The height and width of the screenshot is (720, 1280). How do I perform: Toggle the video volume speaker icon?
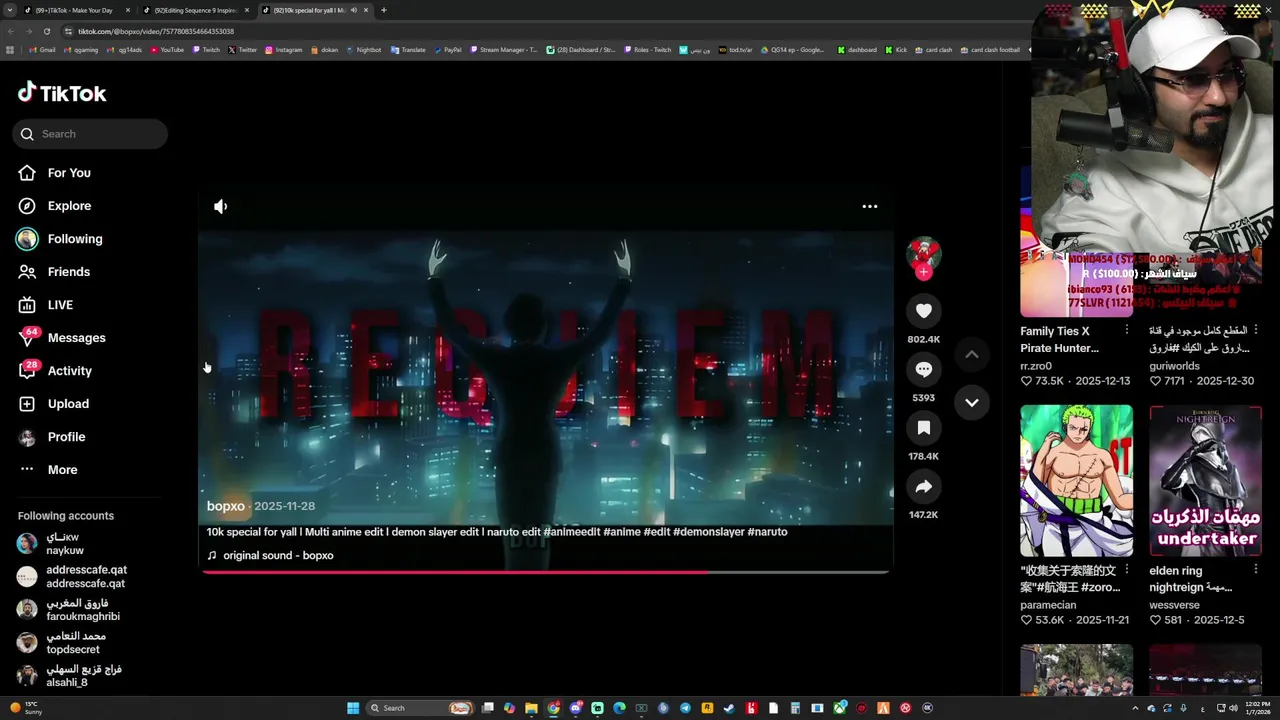click(221, 206)
